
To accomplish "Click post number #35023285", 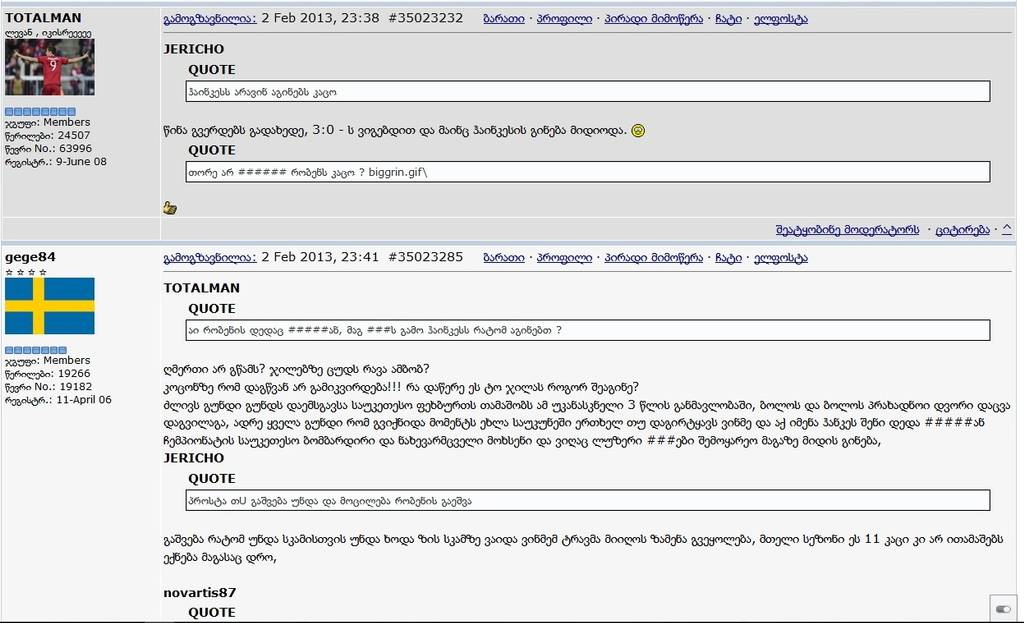I will pyautogui.click(x=425, y=257).
